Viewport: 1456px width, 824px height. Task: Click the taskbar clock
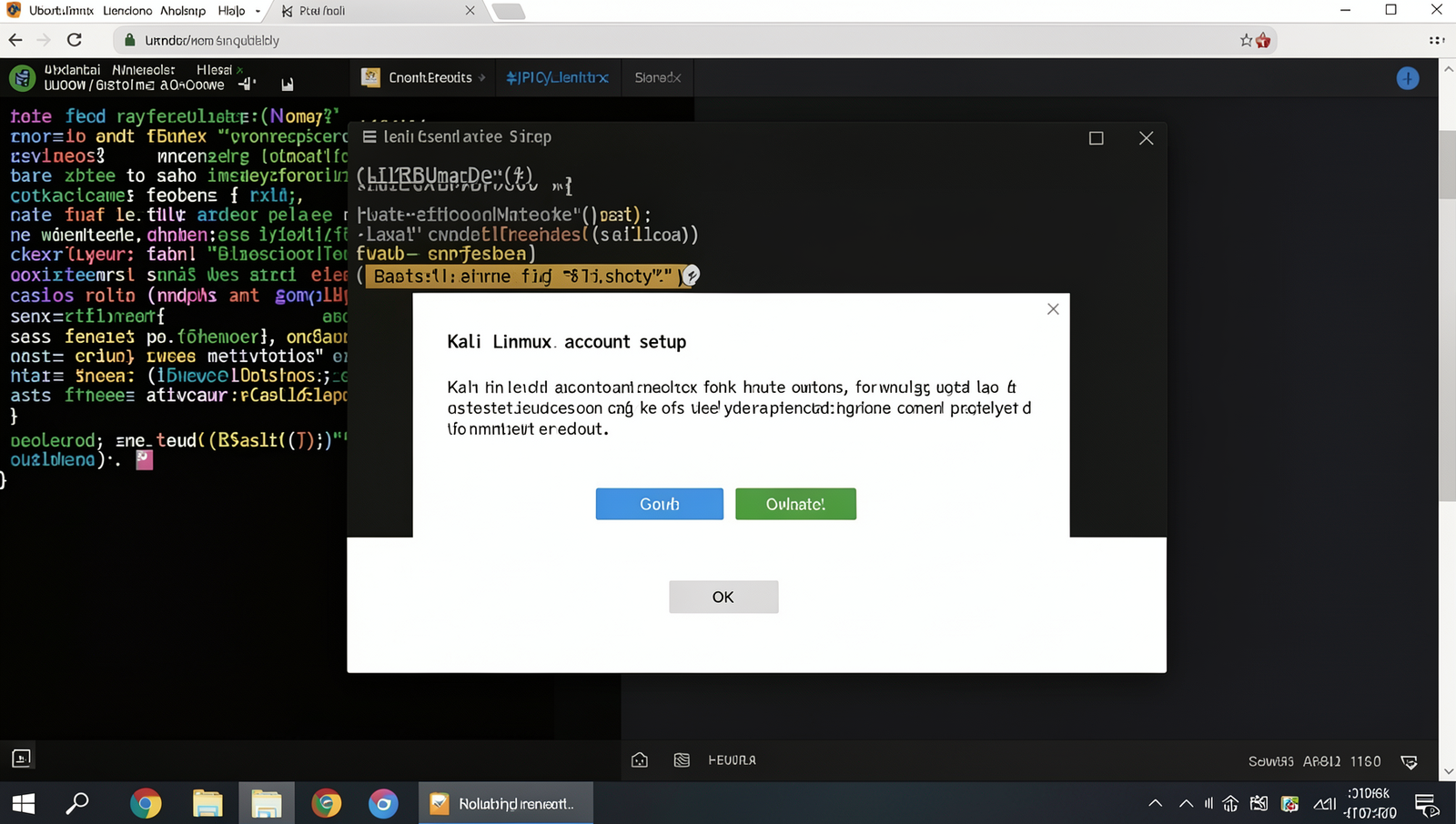1370,803
